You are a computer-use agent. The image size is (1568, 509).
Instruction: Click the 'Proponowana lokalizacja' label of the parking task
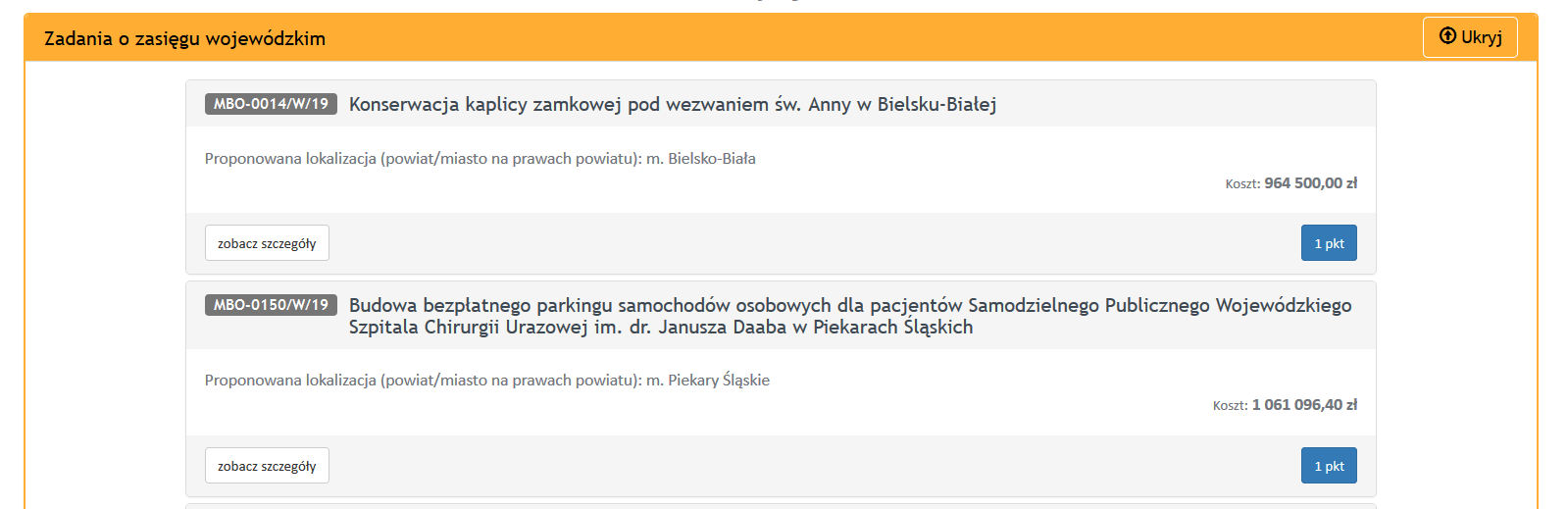(x=423, y=381)
